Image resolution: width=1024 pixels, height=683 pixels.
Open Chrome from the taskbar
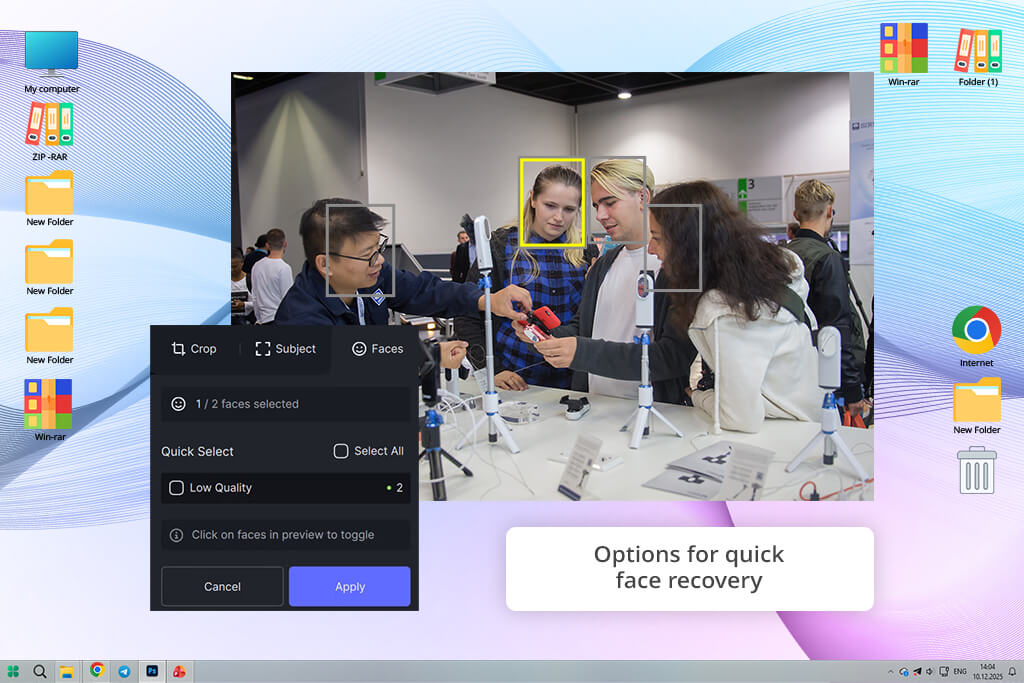click(97, 670)
